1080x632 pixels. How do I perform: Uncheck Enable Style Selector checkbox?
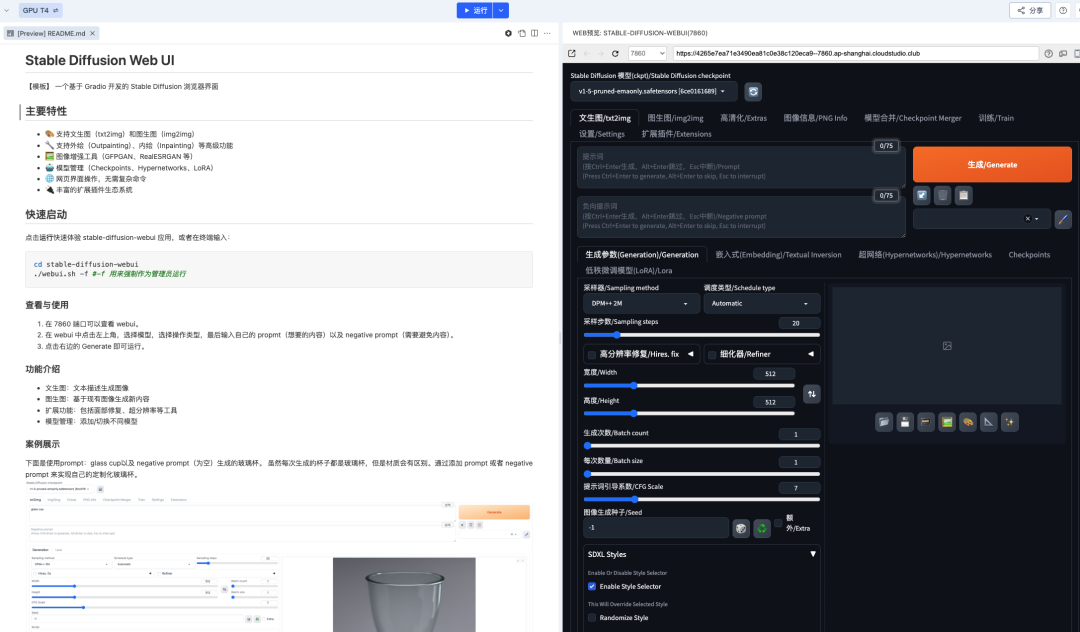pos(592,586)
